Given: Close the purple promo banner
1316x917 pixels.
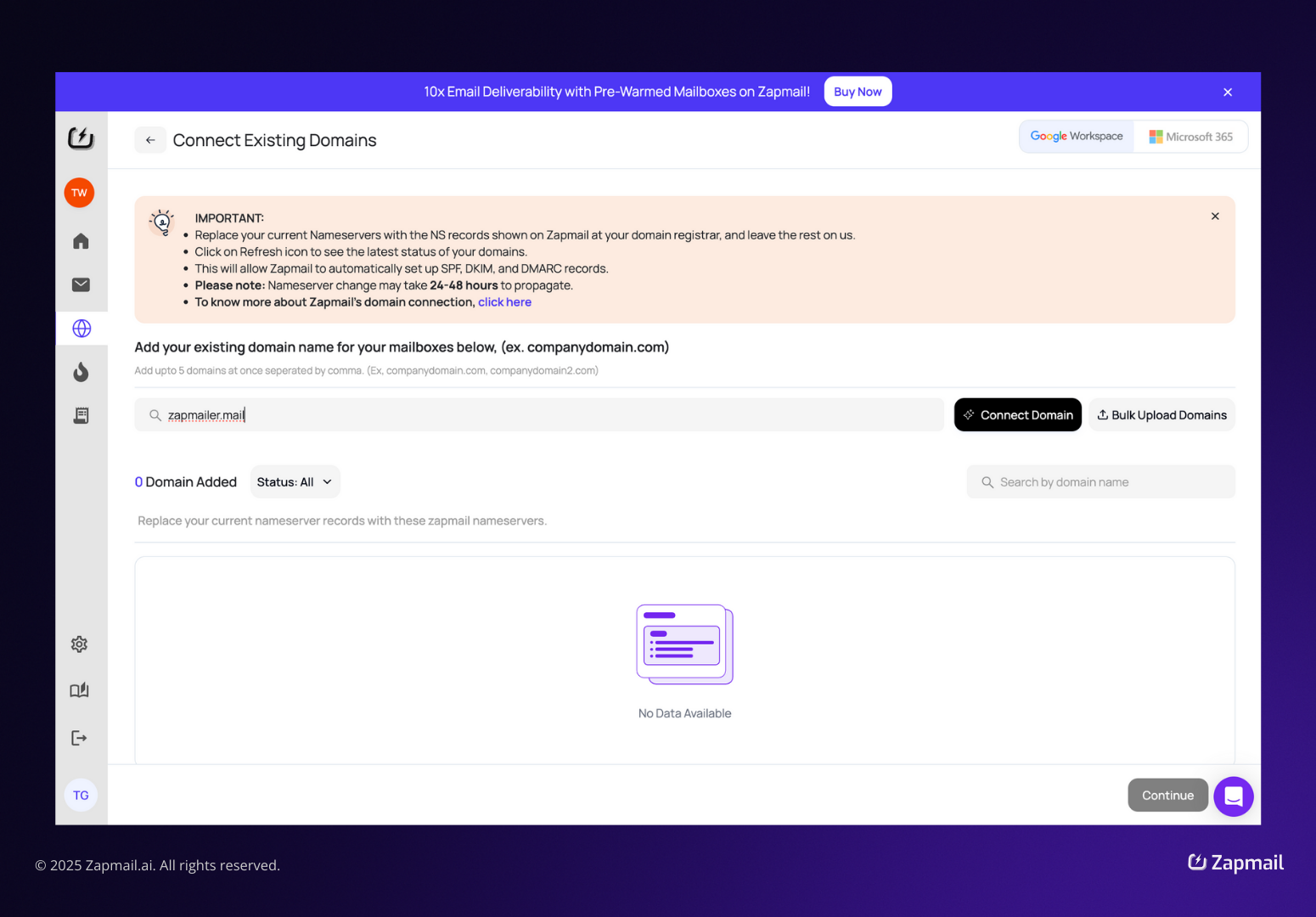Looking at the screenshot, I should [1228, 93].
